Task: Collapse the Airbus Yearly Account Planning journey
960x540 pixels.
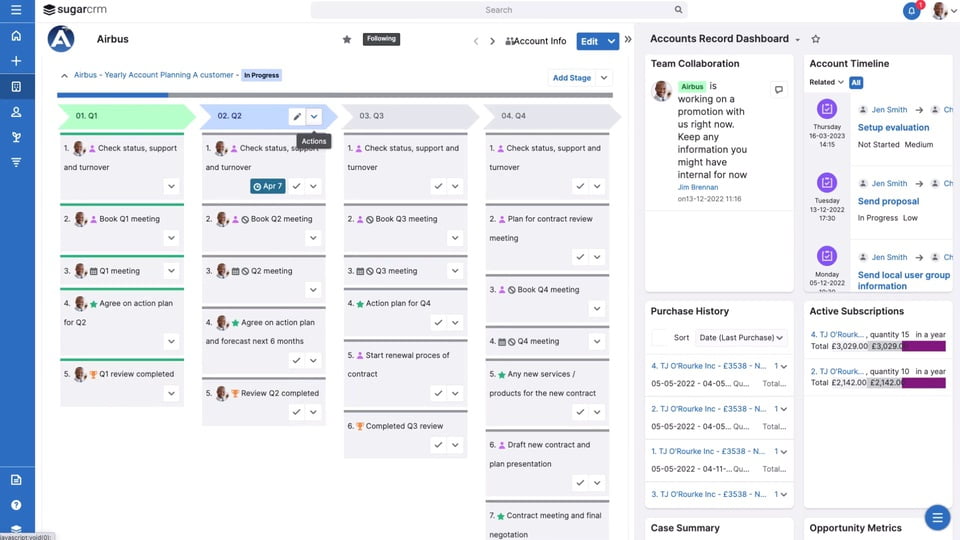Action: [64, 76]
